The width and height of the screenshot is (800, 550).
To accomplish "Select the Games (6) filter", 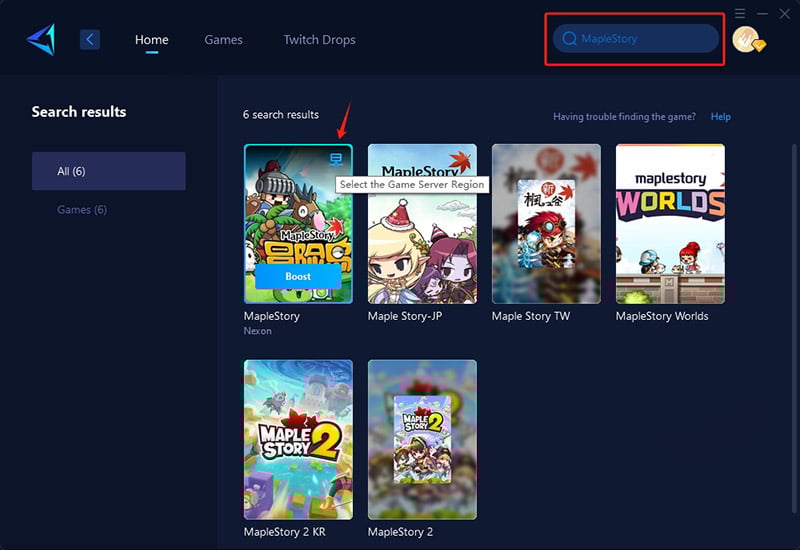I will [82, 210].
